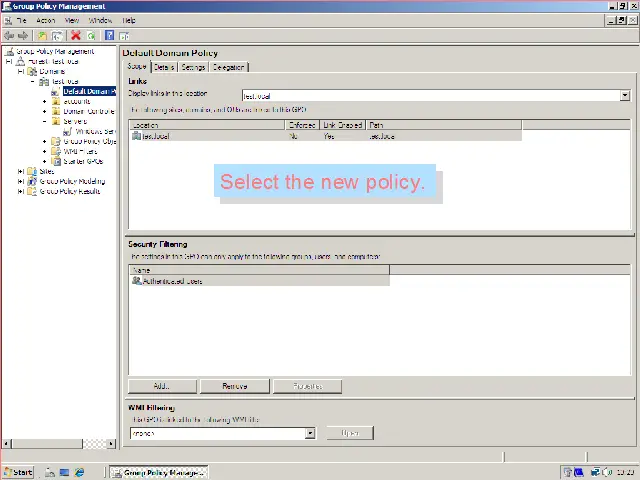This screenshot has height=480, width=640.
Task: Expand the Domain Controllers OU node
Action: 45,111
